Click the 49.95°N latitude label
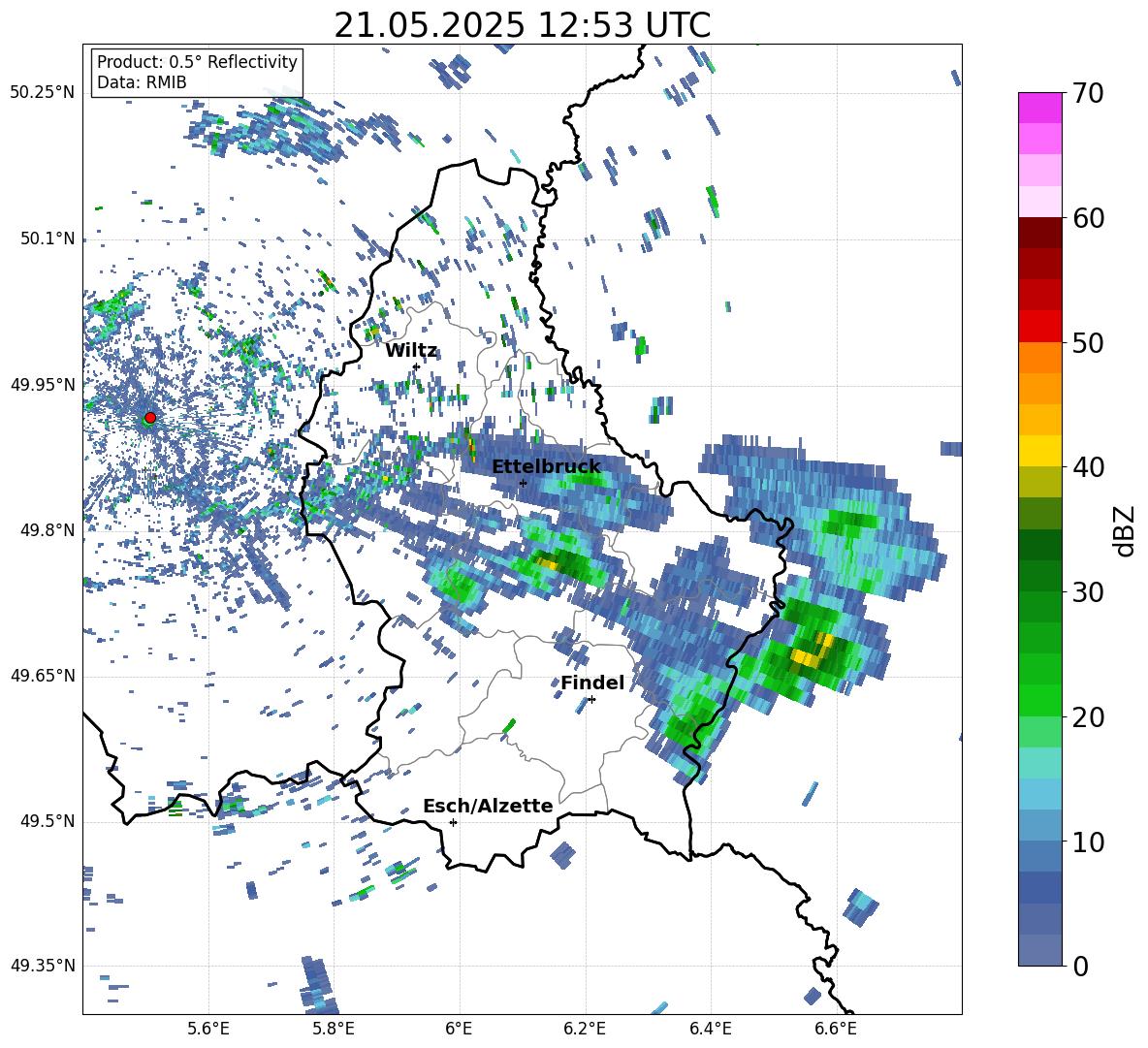The image size is (1148, 1048). (43, 384)
